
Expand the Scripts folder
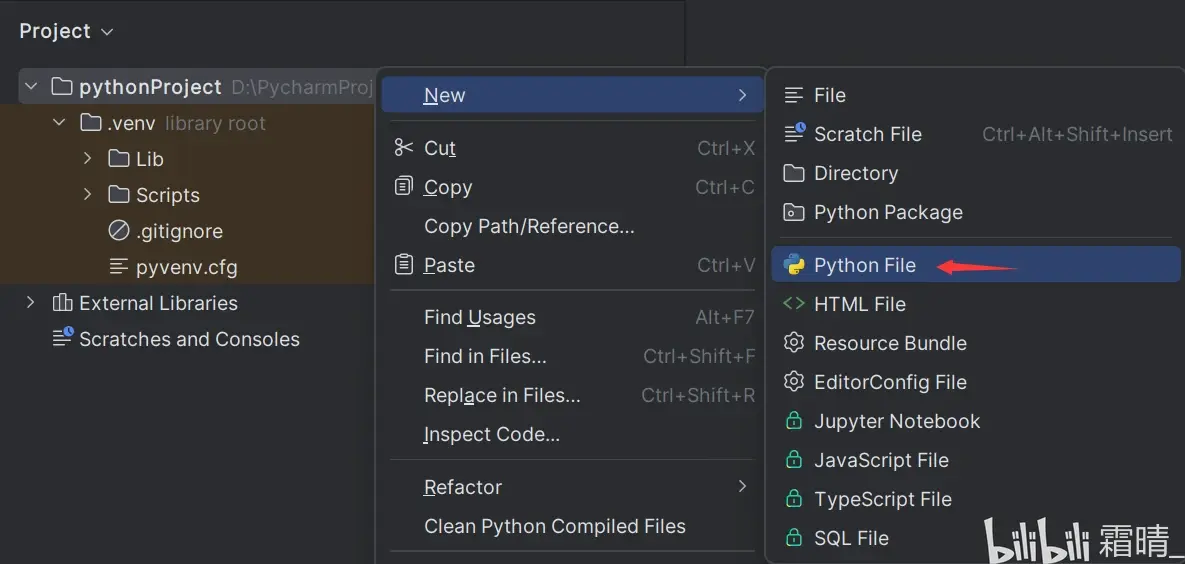coord(88,195)
